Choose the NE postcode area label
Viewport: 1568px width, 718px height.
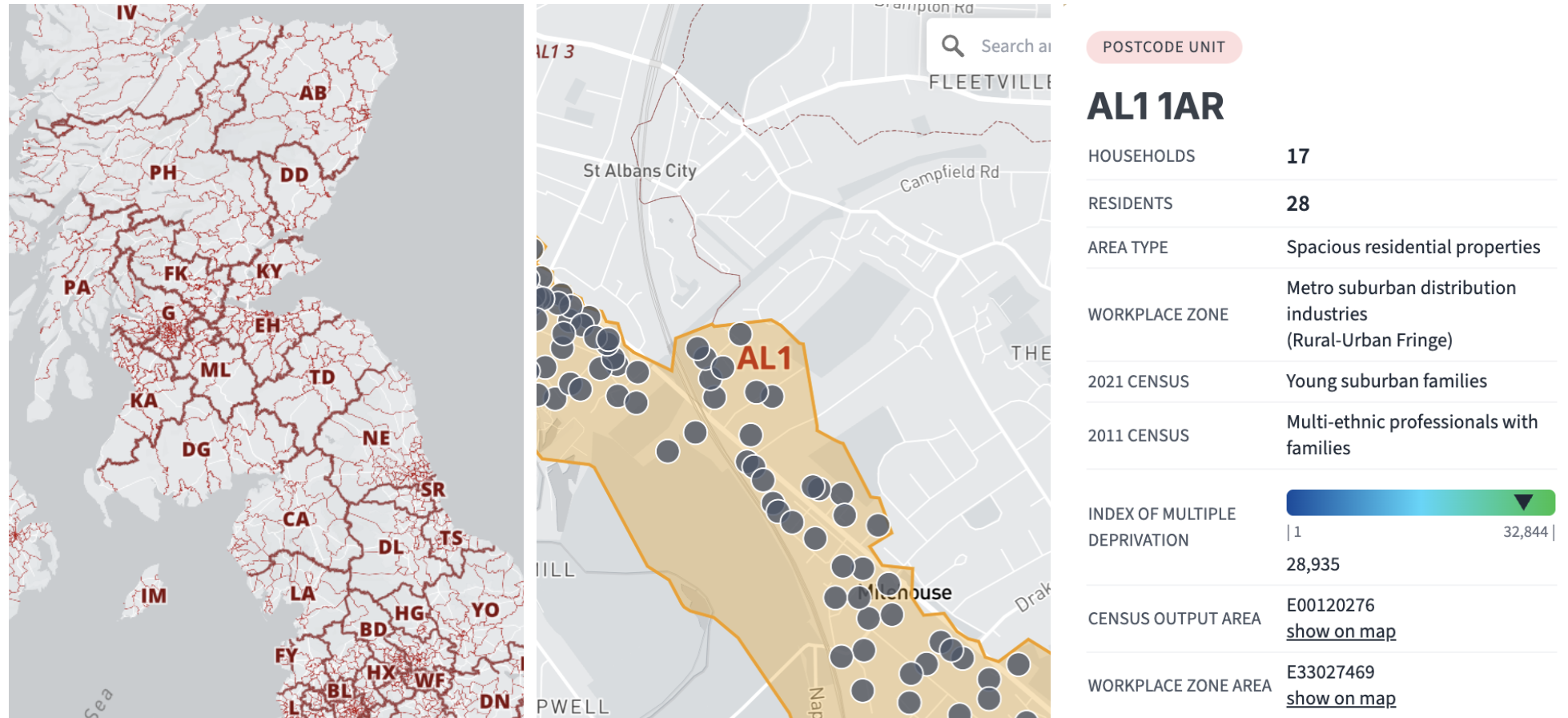click(x=376, y=438)
